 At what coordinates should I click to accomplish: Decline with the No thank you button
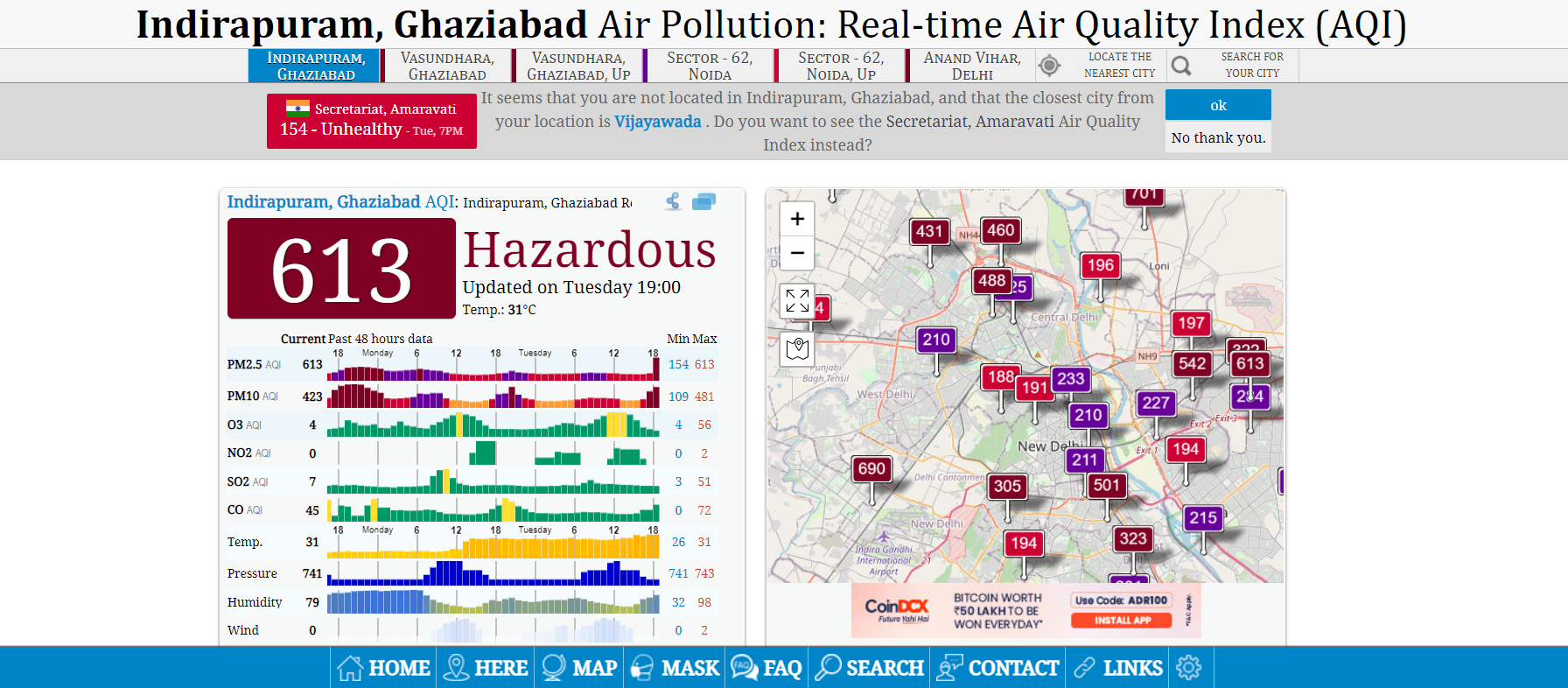point(1218,137)
